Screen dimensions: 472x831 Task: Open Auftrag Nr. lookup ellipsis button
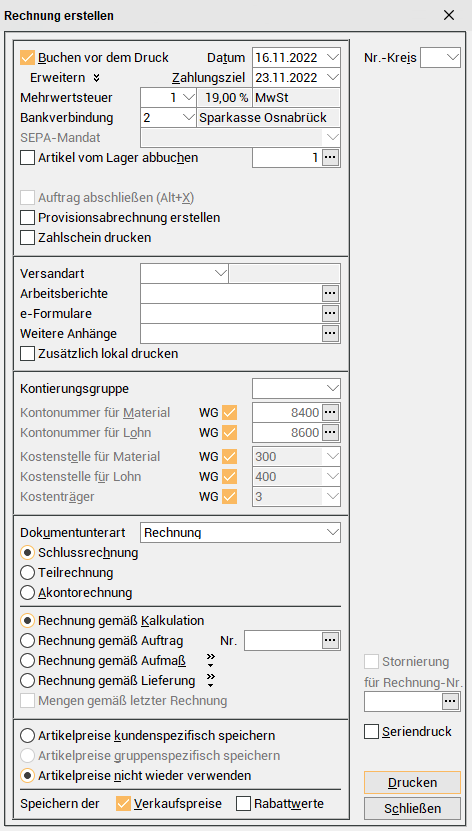(330, 640)
